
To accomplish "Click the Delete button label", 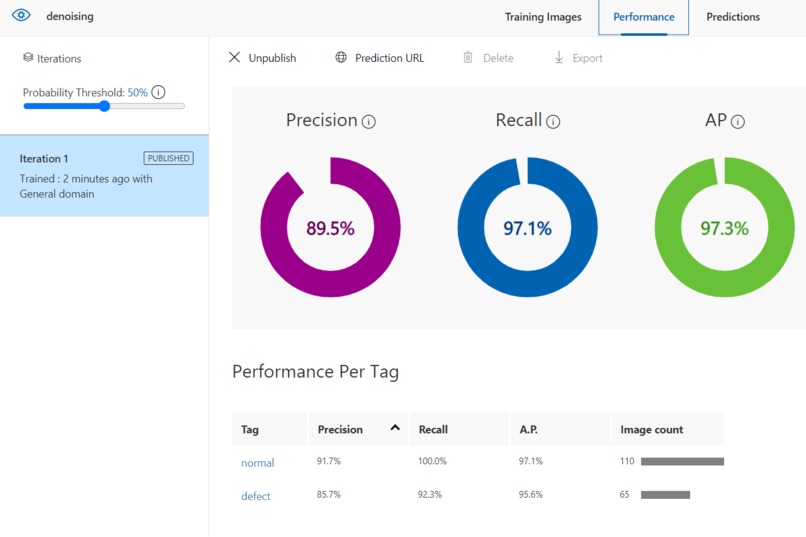I will [498, 58].
